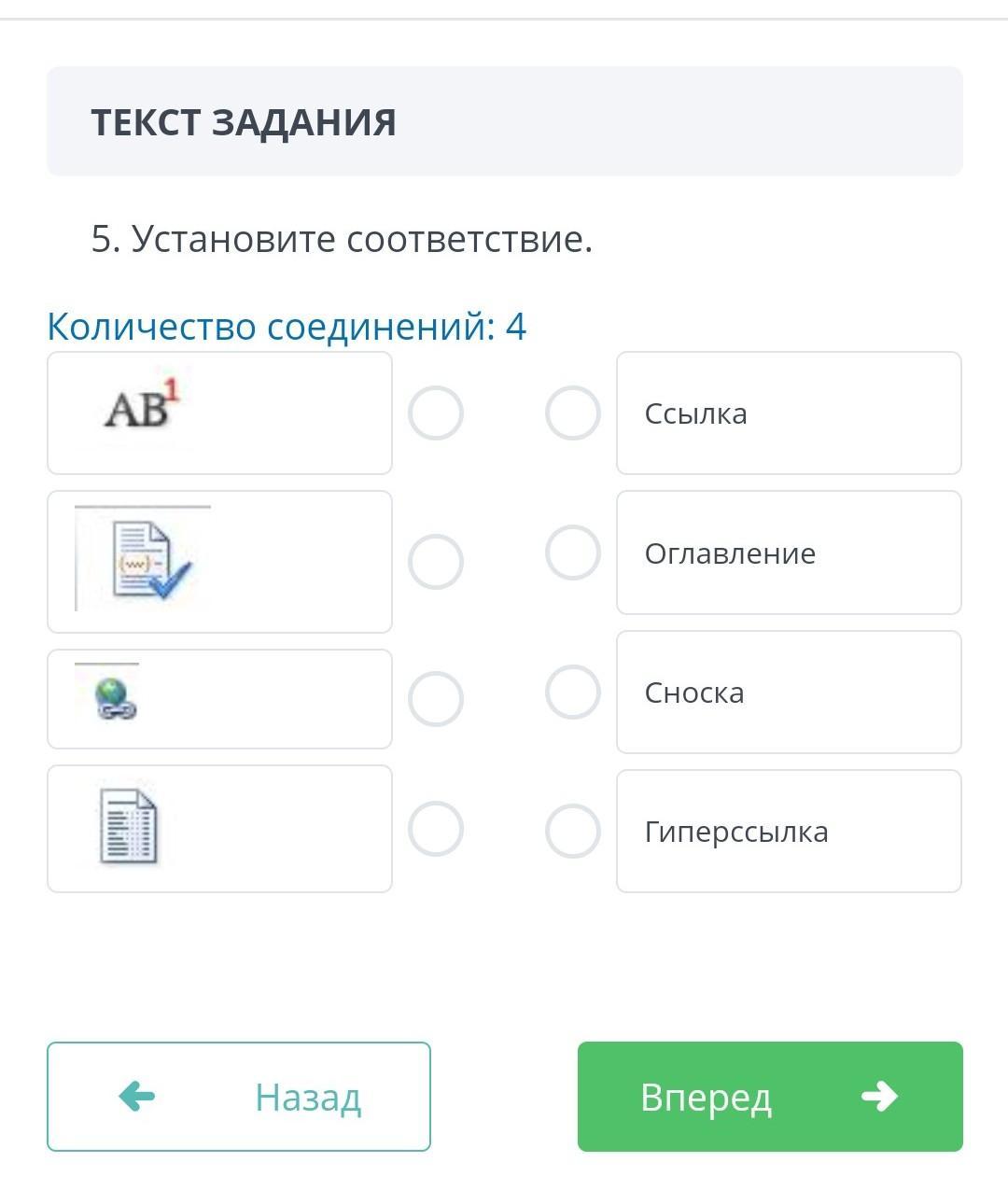Click the left arrow icon in Назад
Screen dimensions: 1008x1204
tap(137, 1096)
